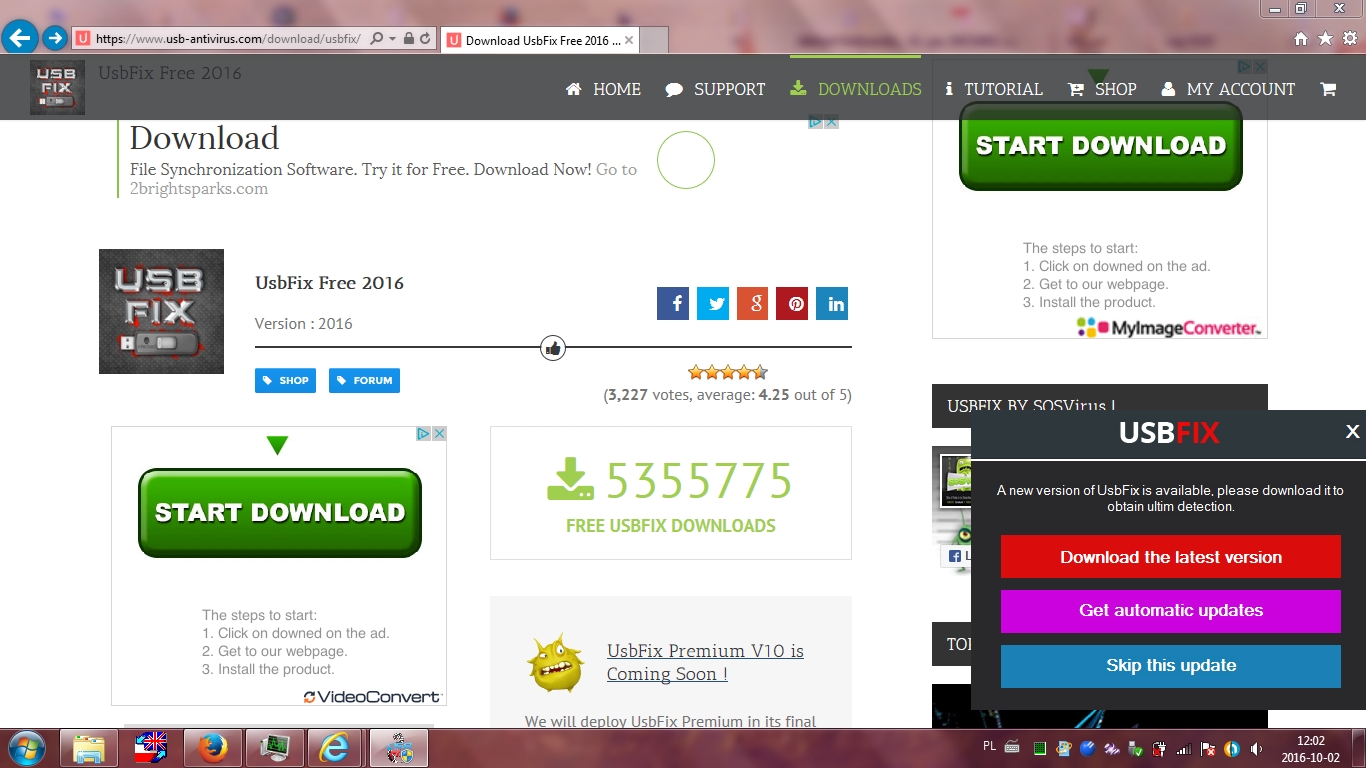
Task: Open HOME in site navigation
Action: (603, 89)
